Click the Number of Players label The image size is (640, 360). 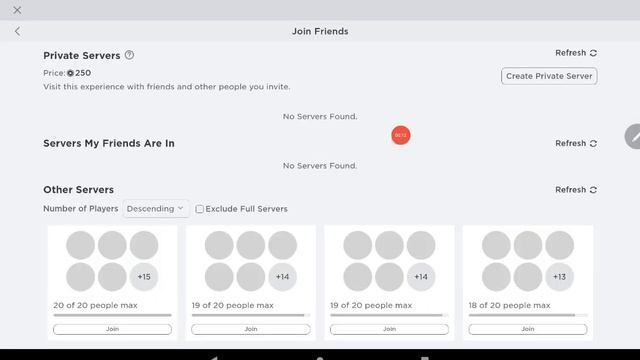(81, 209)
